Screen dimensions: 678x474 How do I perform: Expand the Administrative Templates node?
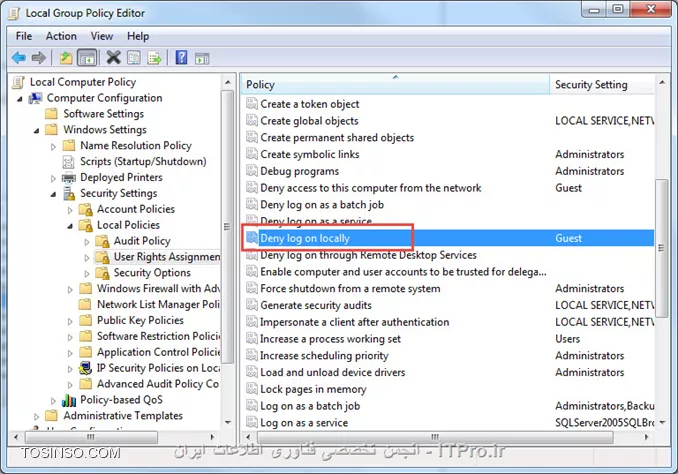point(36,416)
